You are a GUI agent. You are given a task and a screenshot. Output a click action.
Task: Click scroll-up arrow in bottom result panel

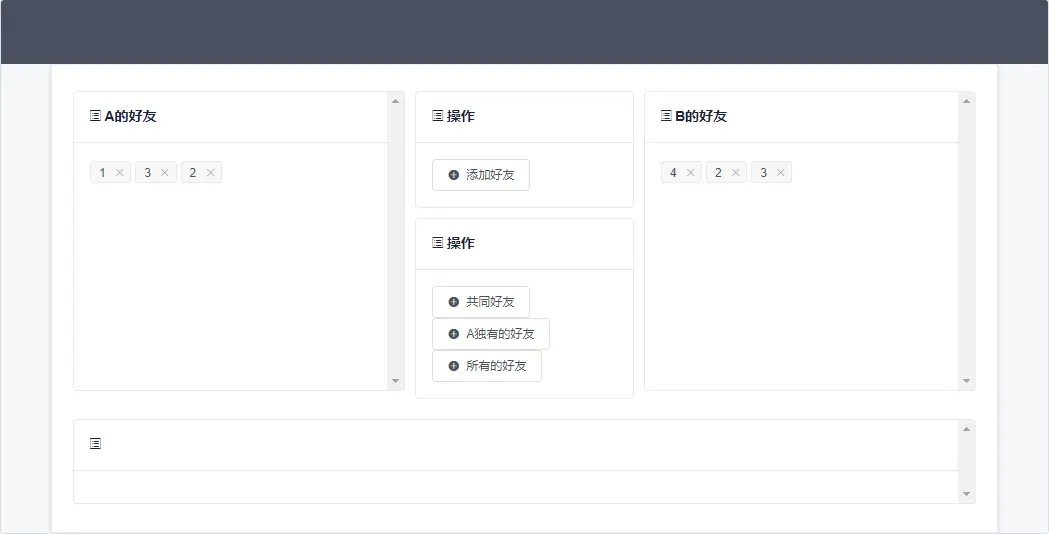(x=966, y=429)
